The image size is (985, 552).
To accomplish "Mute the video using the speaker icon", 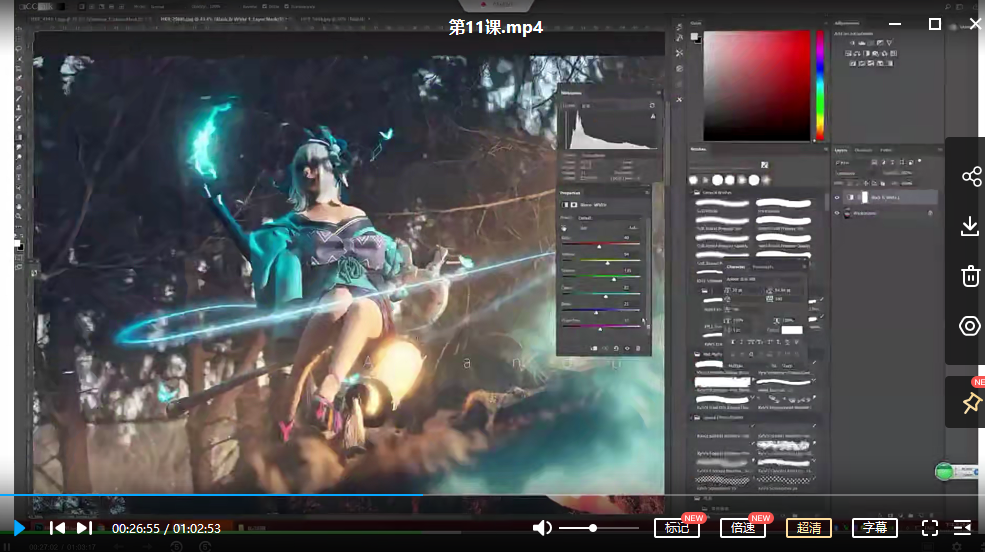I will pos(542,528).
